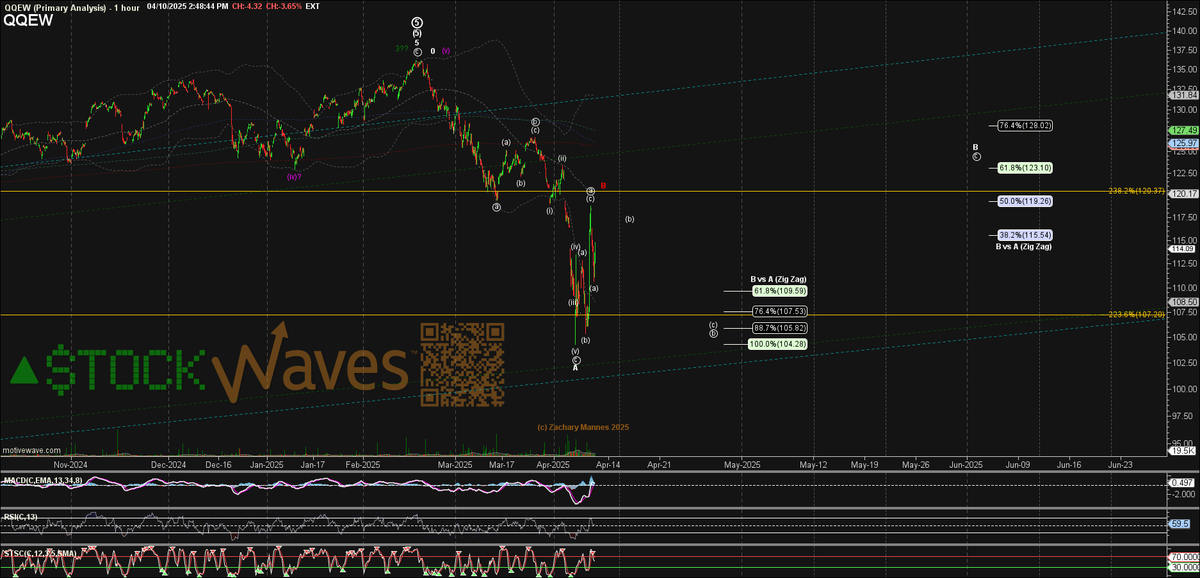The height and width of the screenshot is (578, 1200).
Task: Click Jun-23 on the time axis
Action: [1120, 465]
